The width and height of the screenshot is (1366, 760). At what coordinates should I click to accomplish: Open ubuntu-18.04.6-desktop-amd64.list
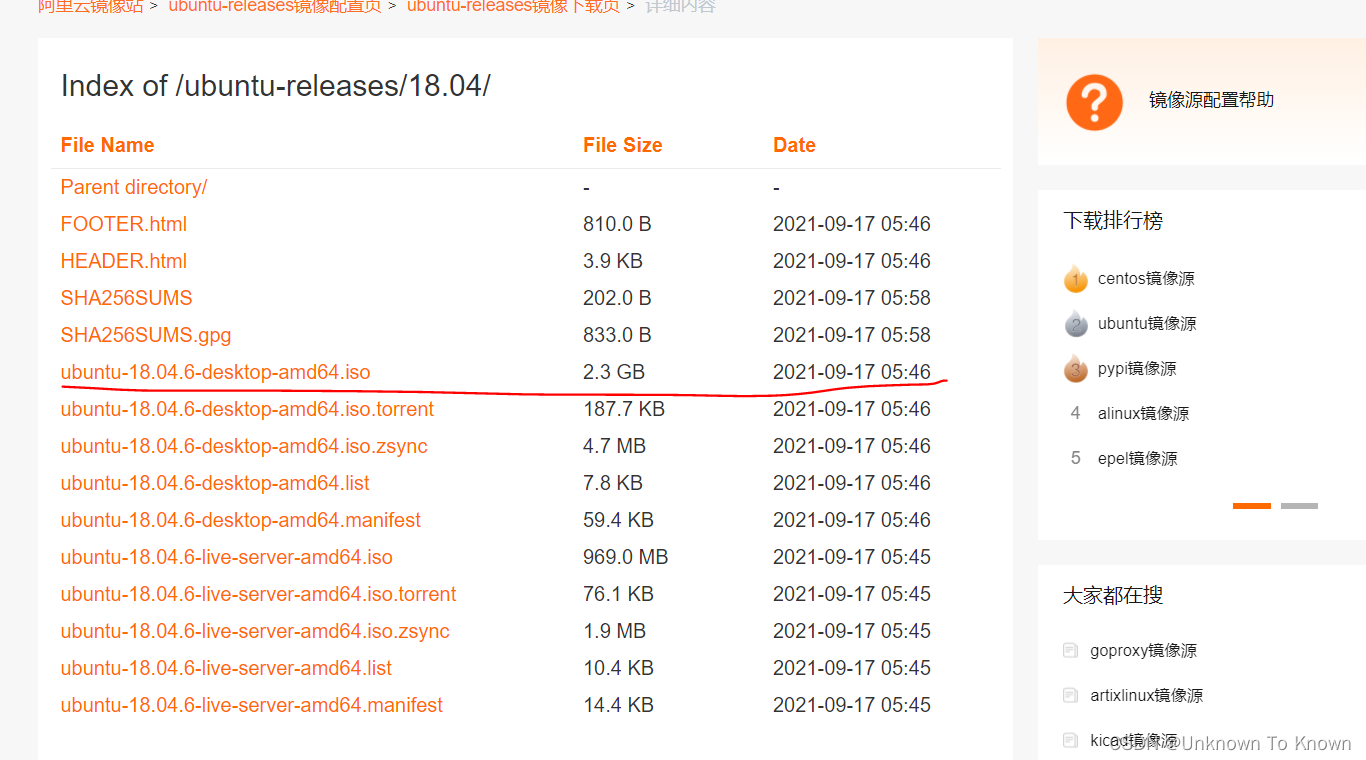tap(215, 483)
